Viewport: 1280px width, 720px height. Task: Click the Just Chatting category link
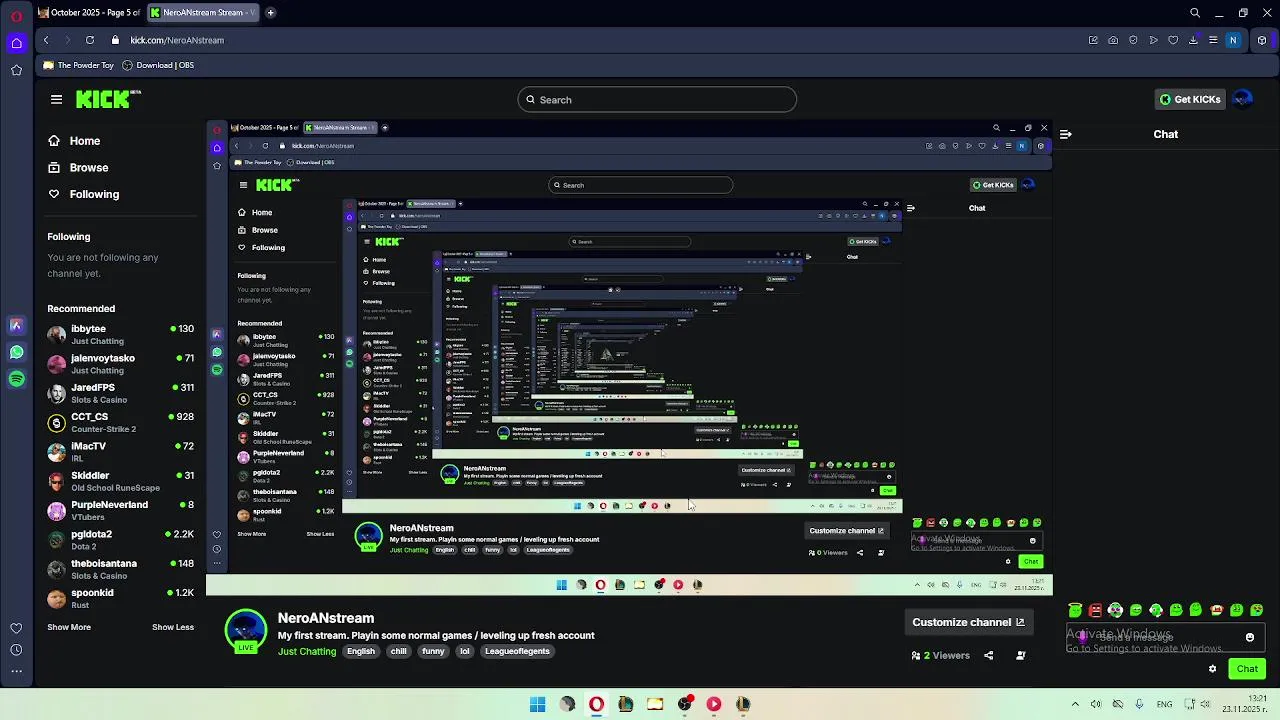[307, 651]
